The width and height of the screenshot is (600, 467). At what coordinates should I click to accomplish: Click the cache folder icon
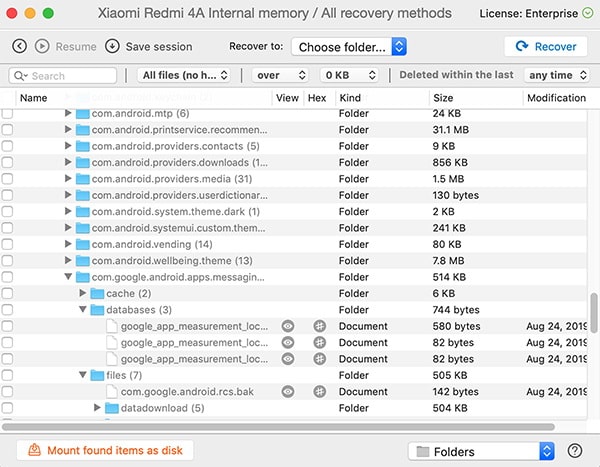coord(97,294)
